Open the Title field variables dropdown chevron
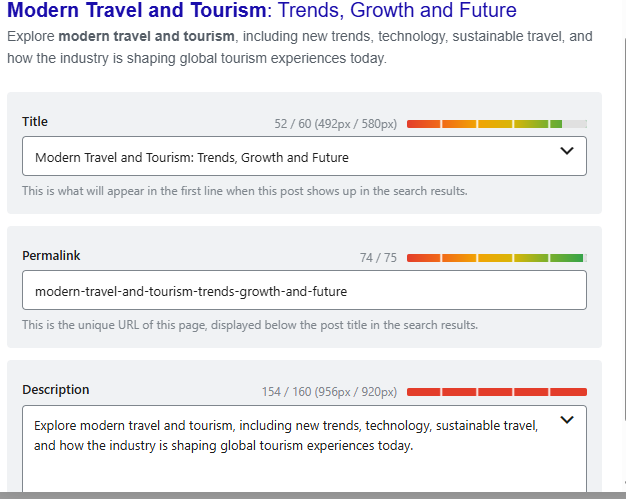Viewport: 626px width, 499px height. (567, 151)
